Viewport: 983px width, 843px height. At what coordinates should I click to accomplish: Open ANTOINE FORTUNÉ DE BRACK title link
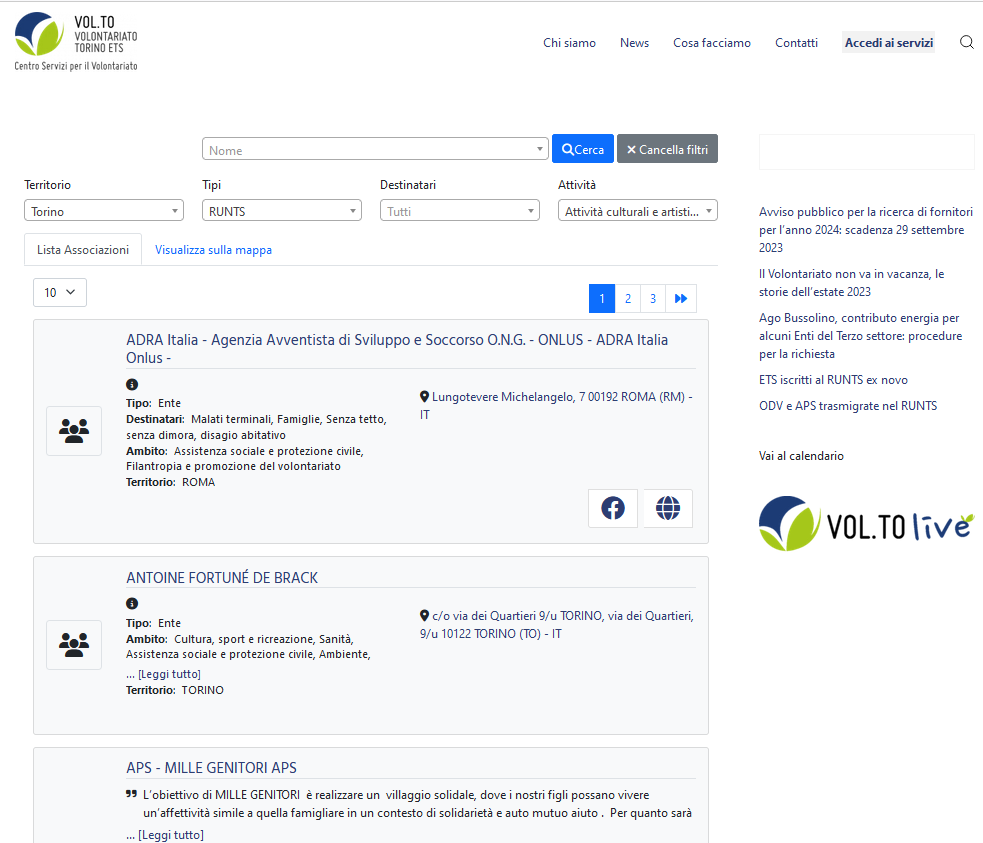tap(222, 577)
